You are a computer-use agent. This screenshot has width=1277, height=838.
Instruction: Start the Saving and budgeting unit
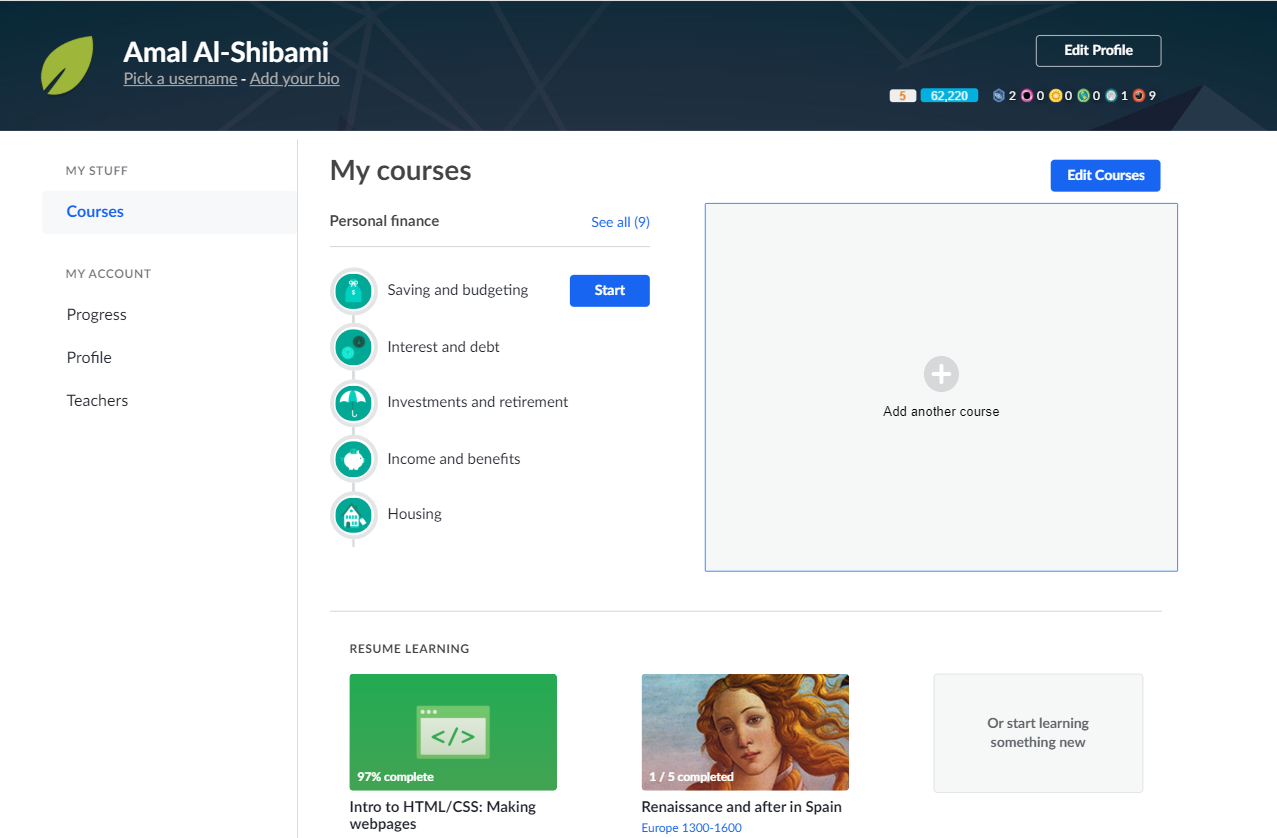(x=609, y=291)
